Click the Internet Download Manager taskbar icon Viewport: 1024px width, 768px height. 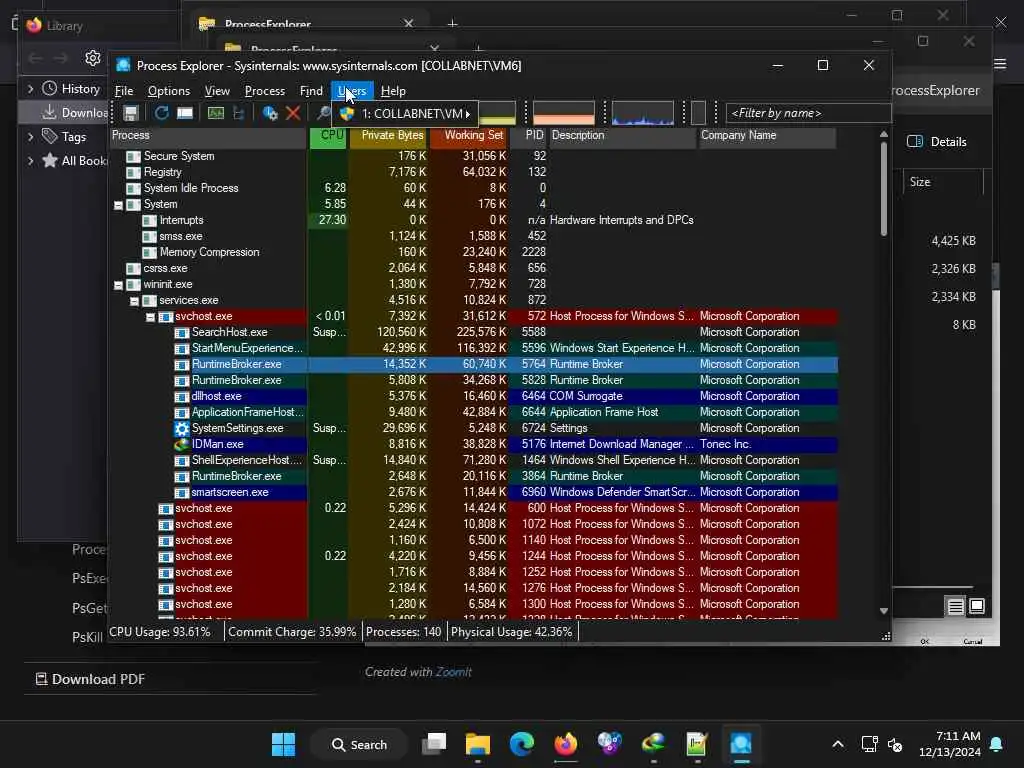point(653,744)
